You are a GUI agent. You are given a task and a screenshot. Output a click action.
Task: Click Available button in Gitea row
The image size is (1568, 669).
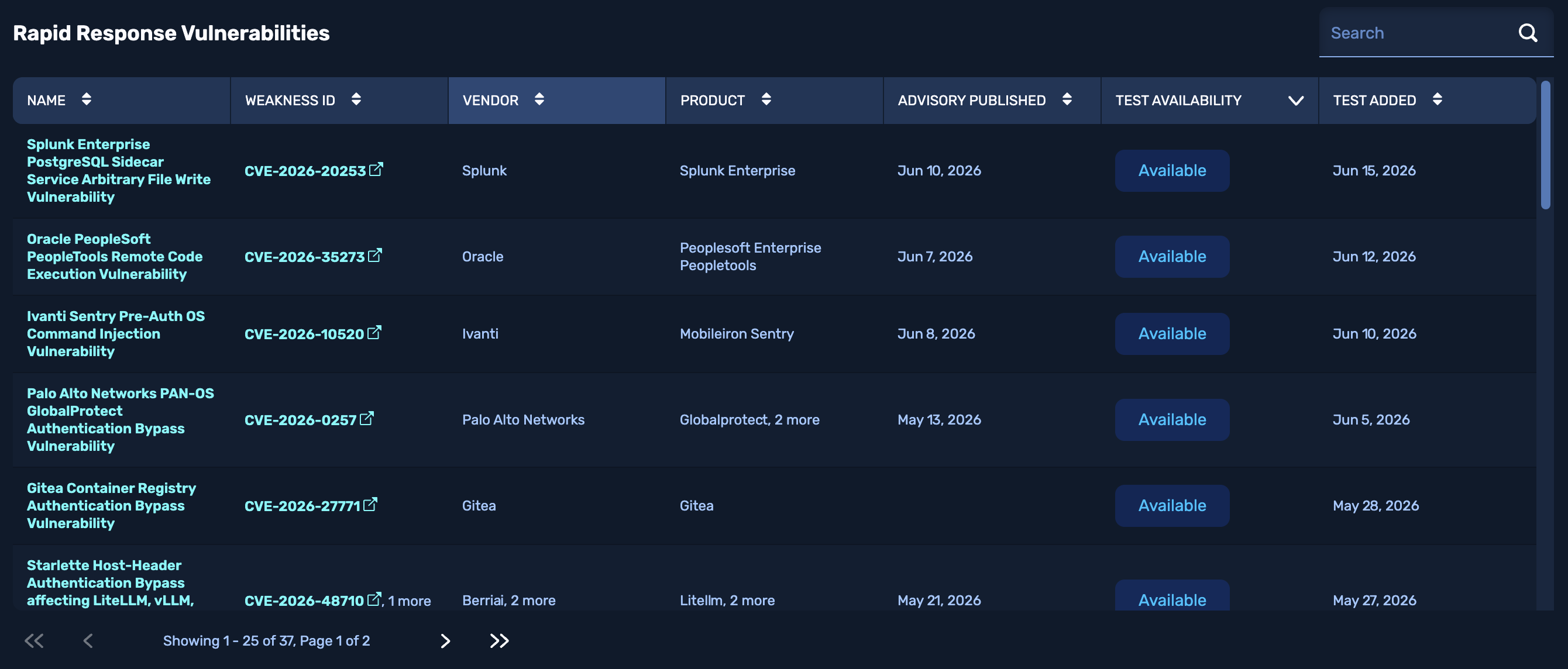click(x=1172, y=505)
